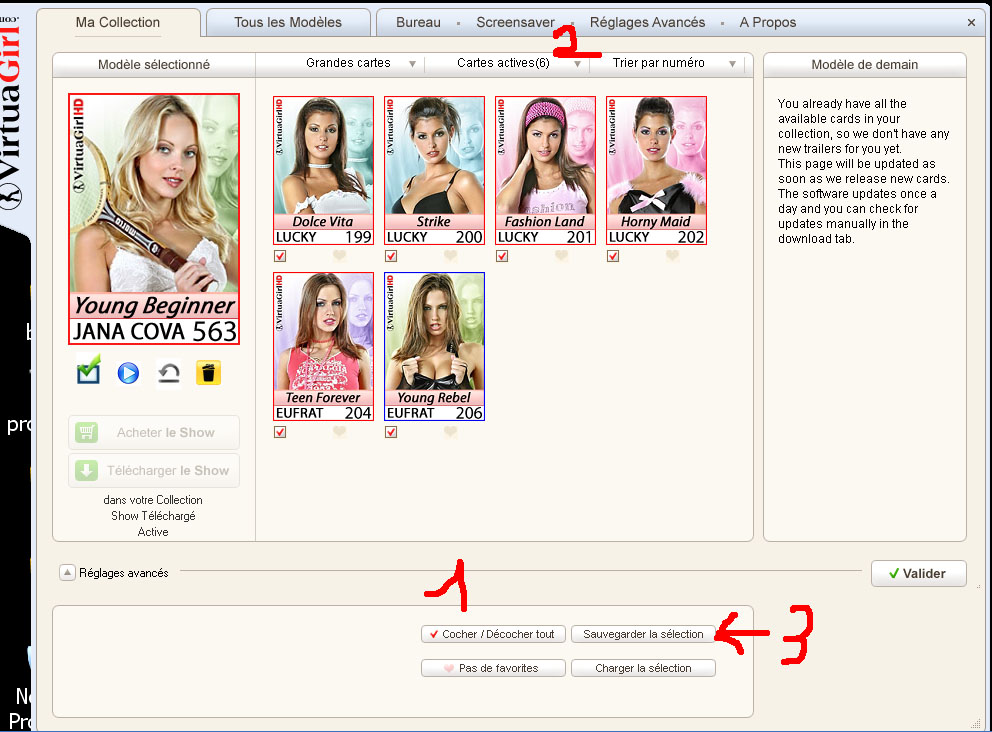Viewport: 992px width, 732px height.
Task: Toggle favorite heart under Fashion Land card
Action: 561,256
